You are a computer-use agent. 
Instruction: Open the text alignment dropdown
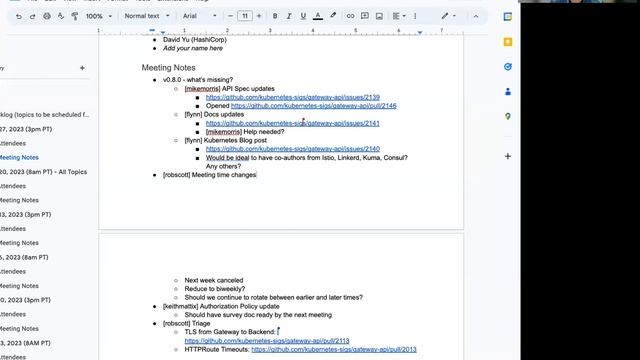coord(399,16)
